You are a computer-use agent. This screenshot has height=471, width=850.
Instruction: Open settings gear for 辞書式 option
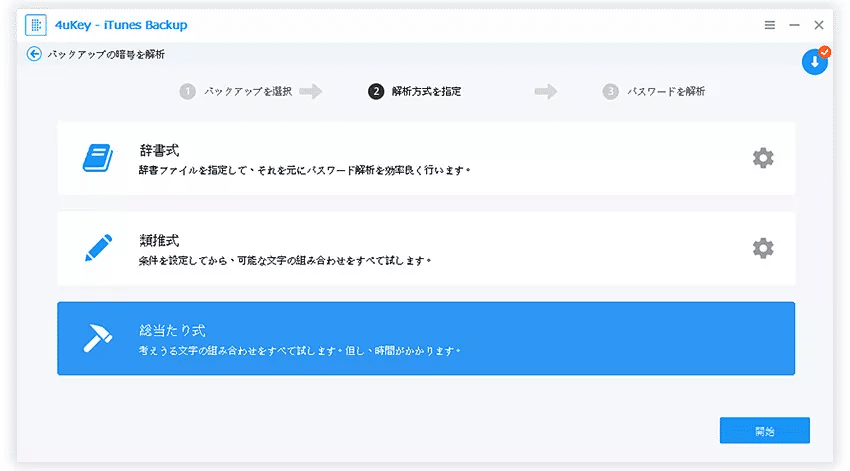click(763, 158)
